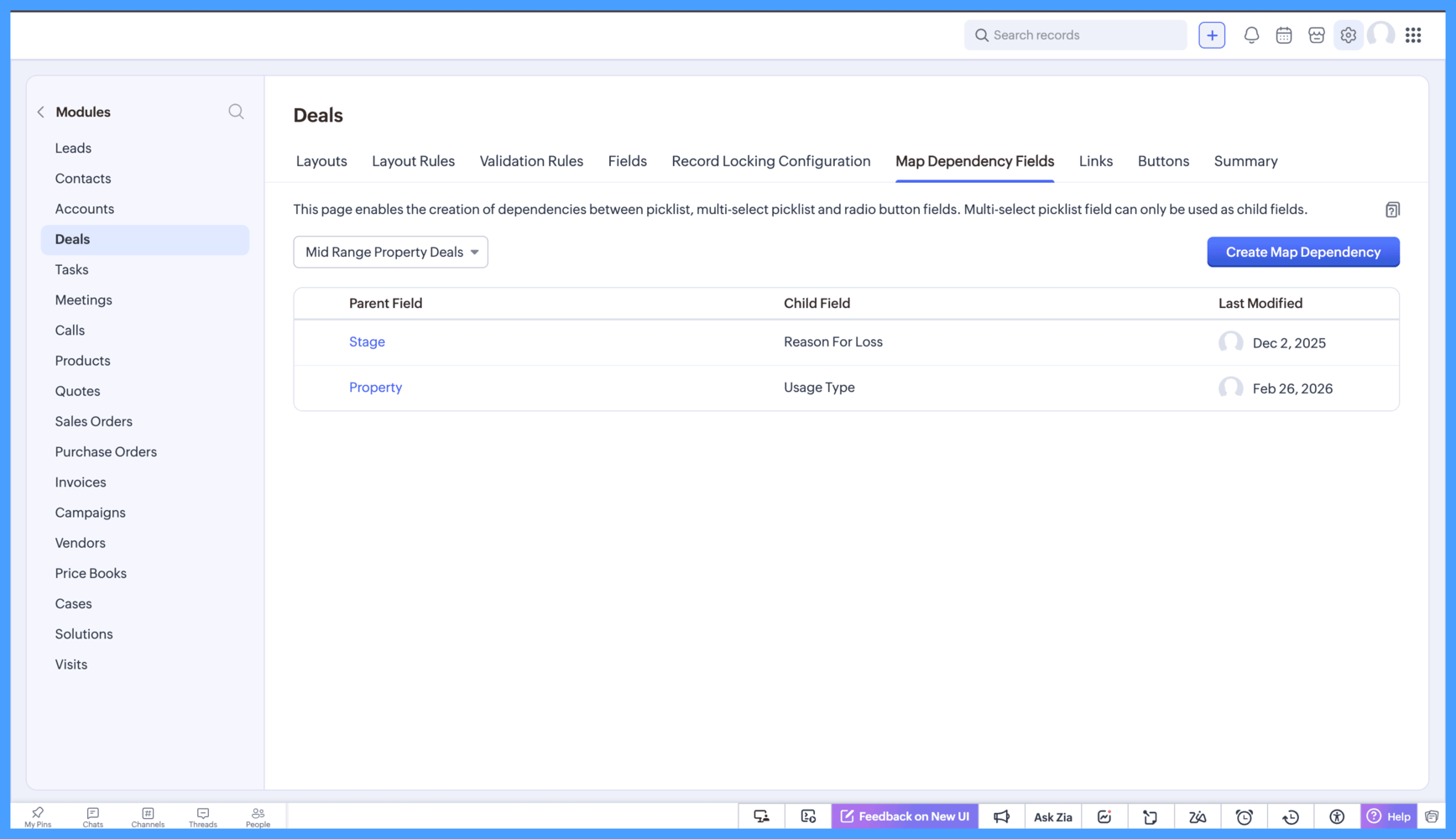The height and width of the screenshot is (839, 1456).
Task: Open the Property parent field link
Action: [375, 387]
